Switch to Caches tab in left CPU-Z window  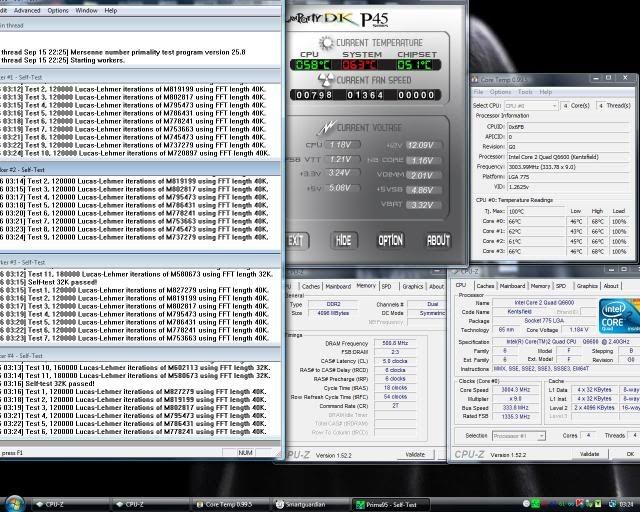[x=311, y=287]
